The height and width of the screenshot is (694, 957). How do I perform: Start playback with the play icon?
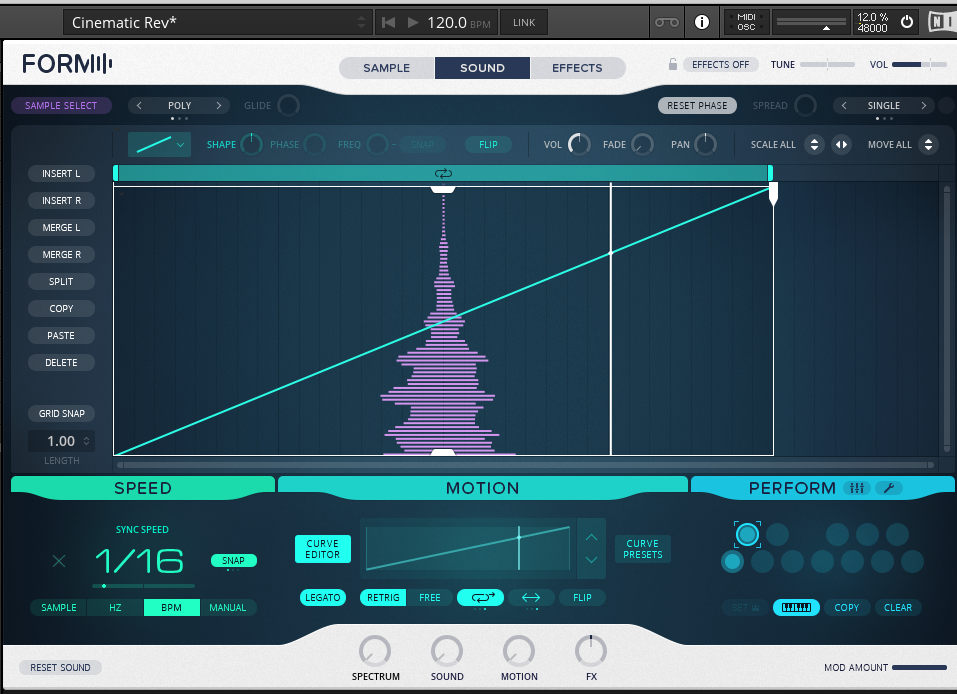[x=413, y=23]
